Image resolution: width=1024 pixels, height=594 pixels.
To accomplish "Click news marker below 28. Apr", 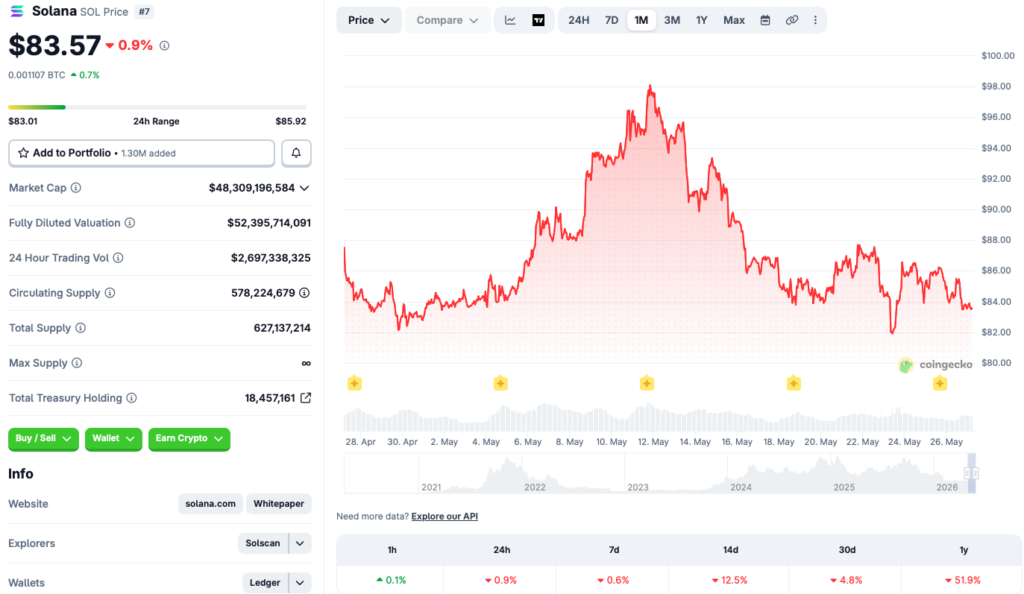I will point(355,383).
